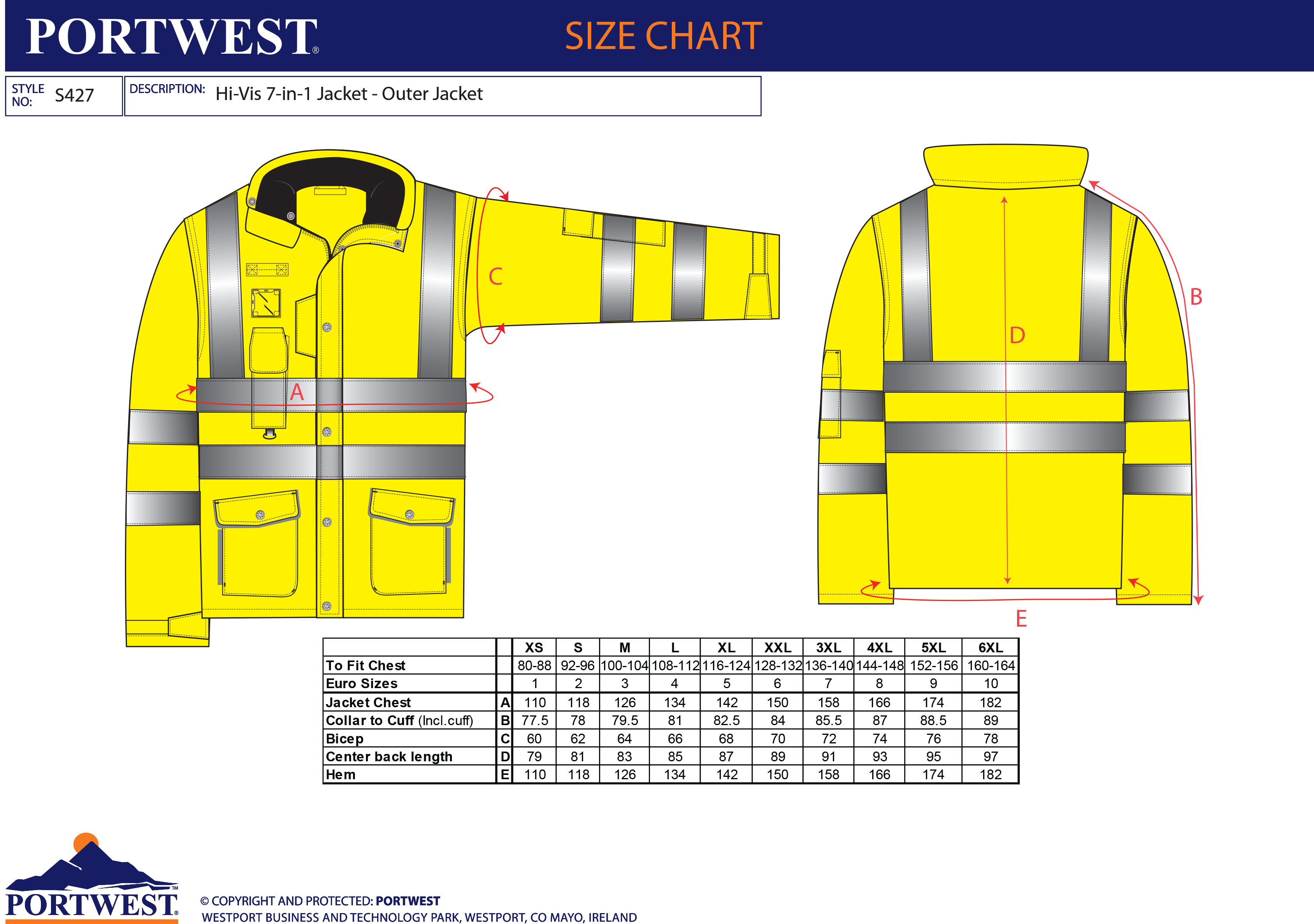
Task: Click the Hi-Vis 7-in-1 Jacket description field
Action: tap(349, 94)
